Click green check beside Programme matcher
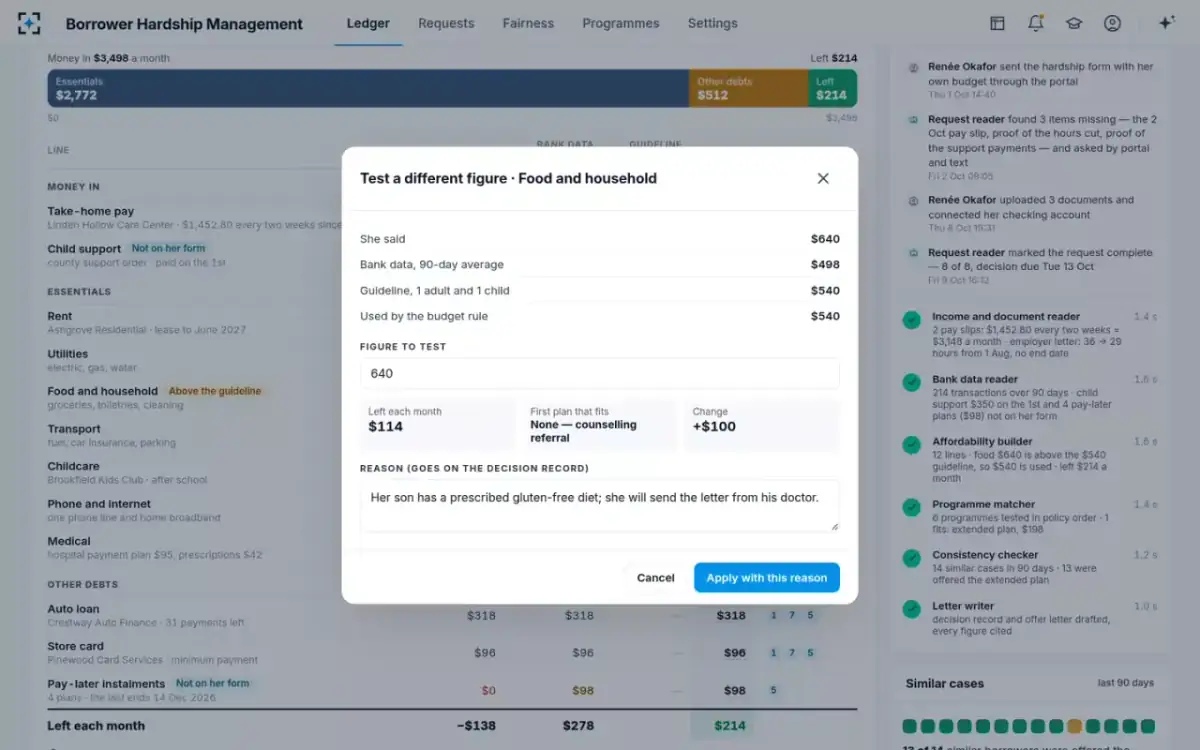 point(911,508)
